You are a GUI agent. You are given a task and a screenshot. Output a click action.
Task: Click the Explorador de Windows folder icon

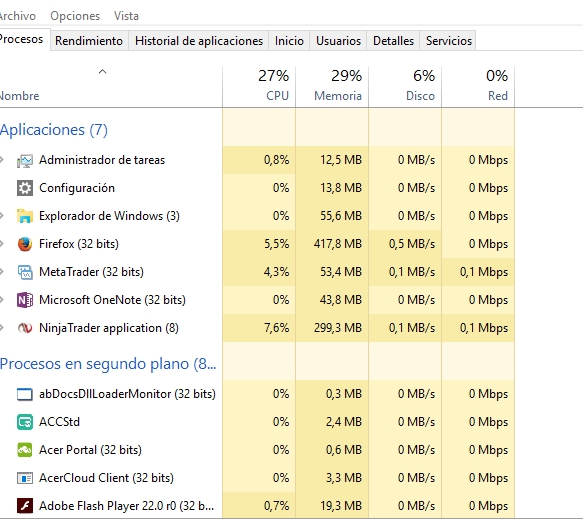(25, 216)
